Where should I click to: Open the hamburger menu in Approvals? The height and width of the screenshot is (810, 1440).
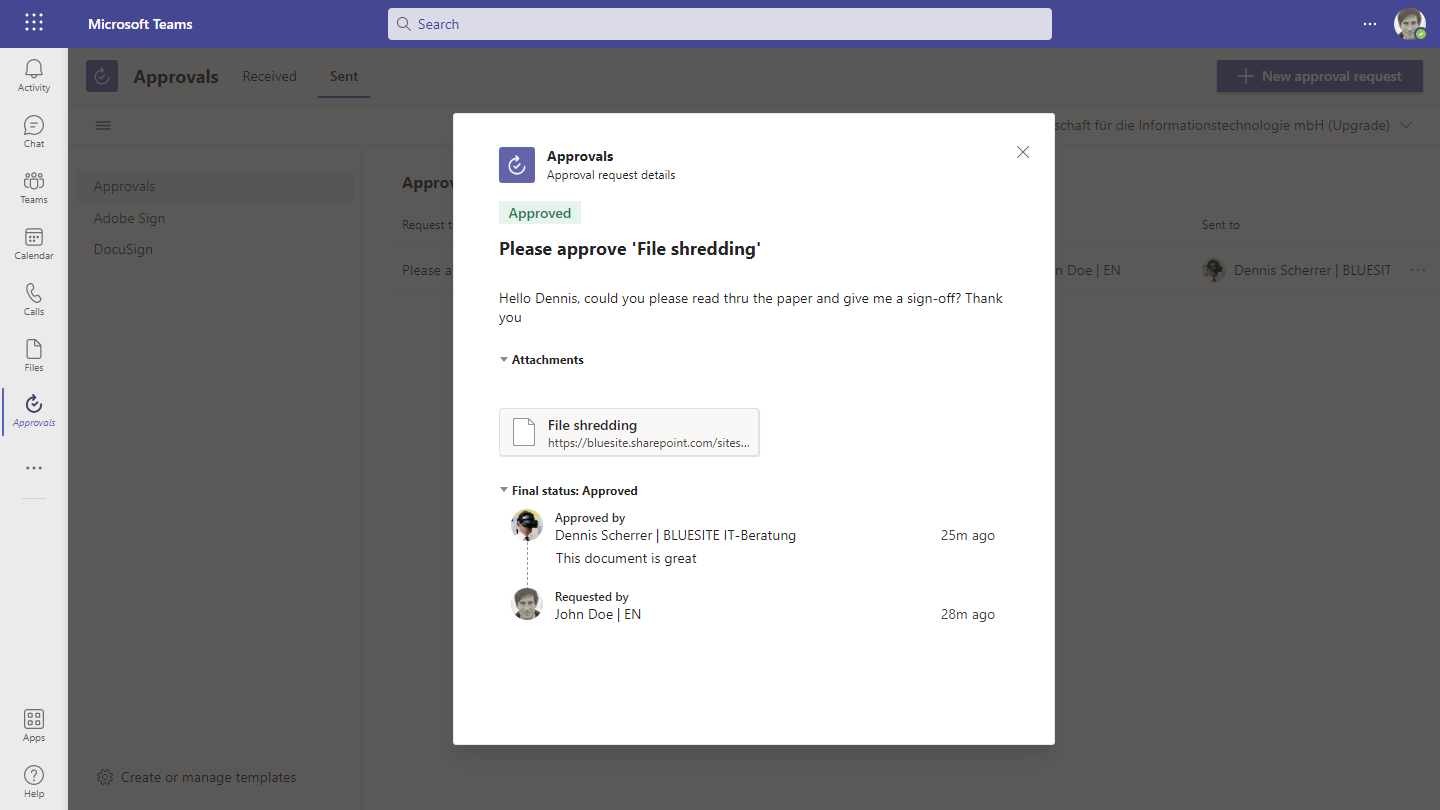102,125
